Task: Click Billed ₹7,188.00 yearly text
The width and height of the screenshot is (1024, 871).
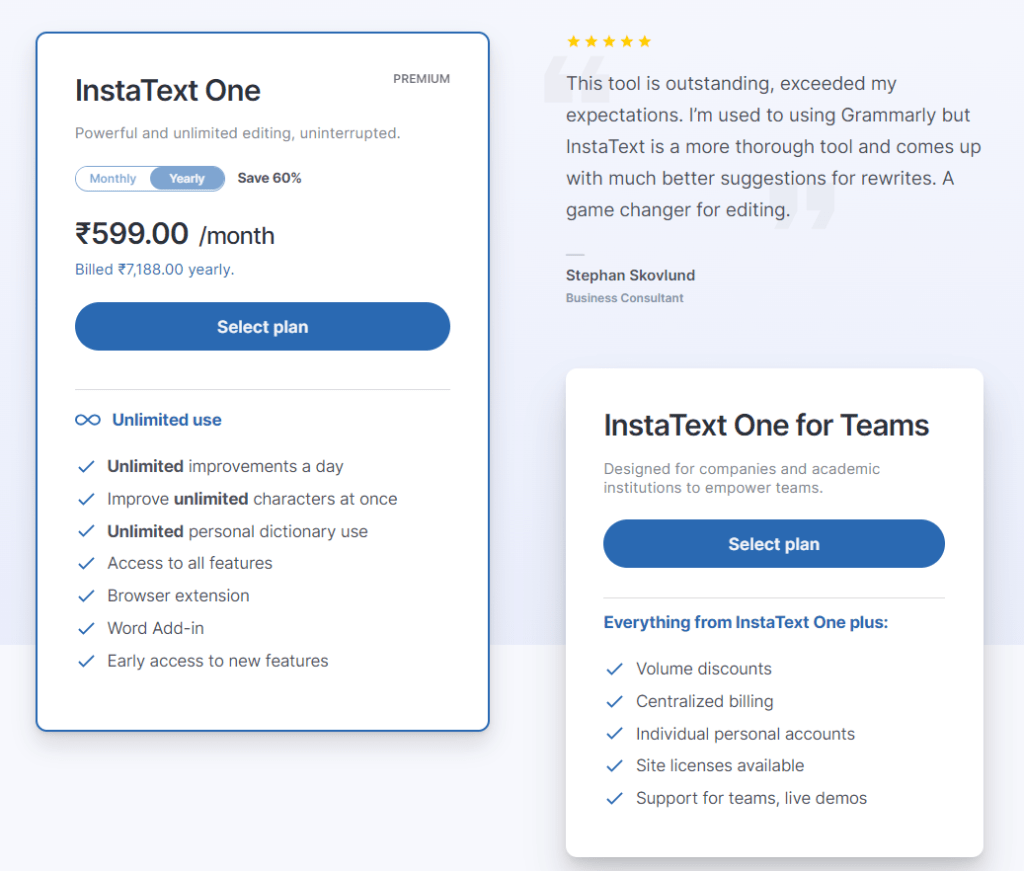Action: 154,270
